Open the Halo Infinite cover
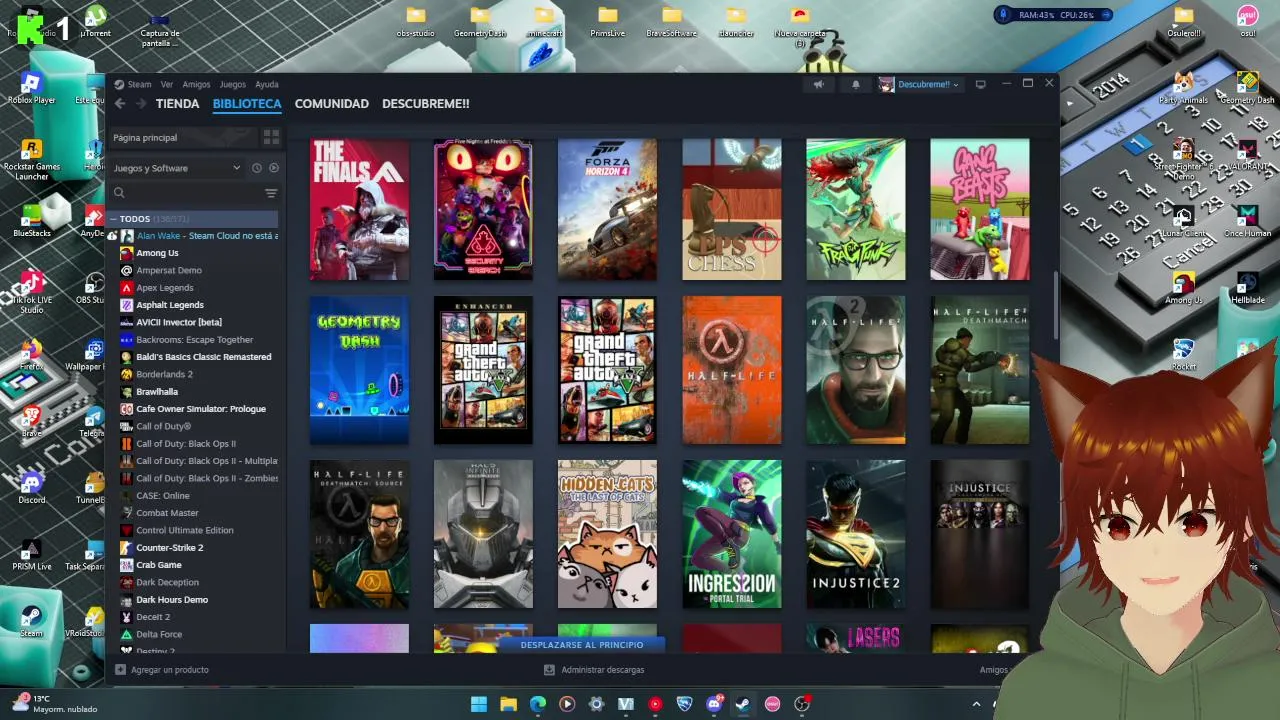 pos(483,534)
